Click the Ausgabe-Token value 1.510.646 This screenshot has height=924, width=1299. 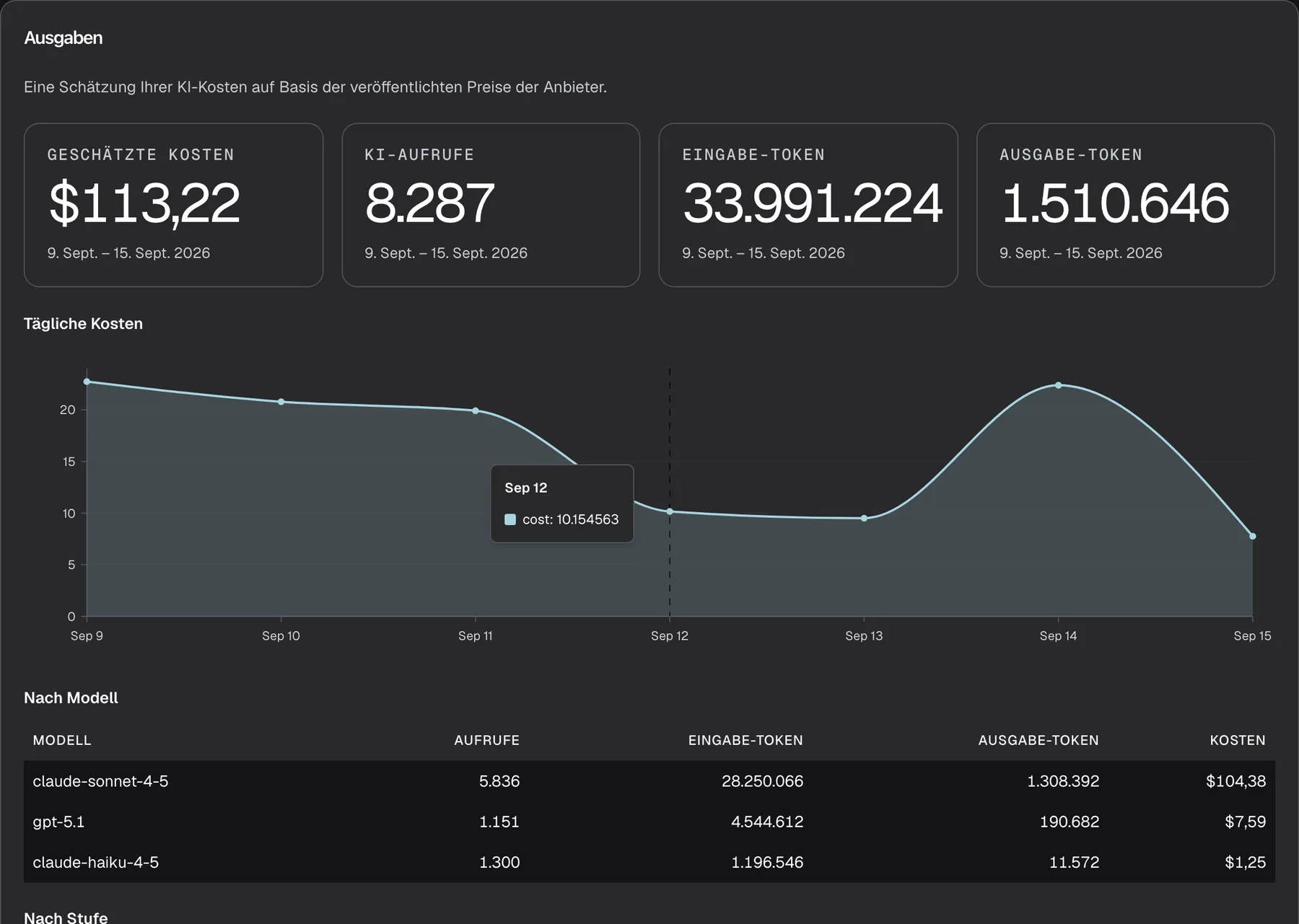pos(1115,203)
